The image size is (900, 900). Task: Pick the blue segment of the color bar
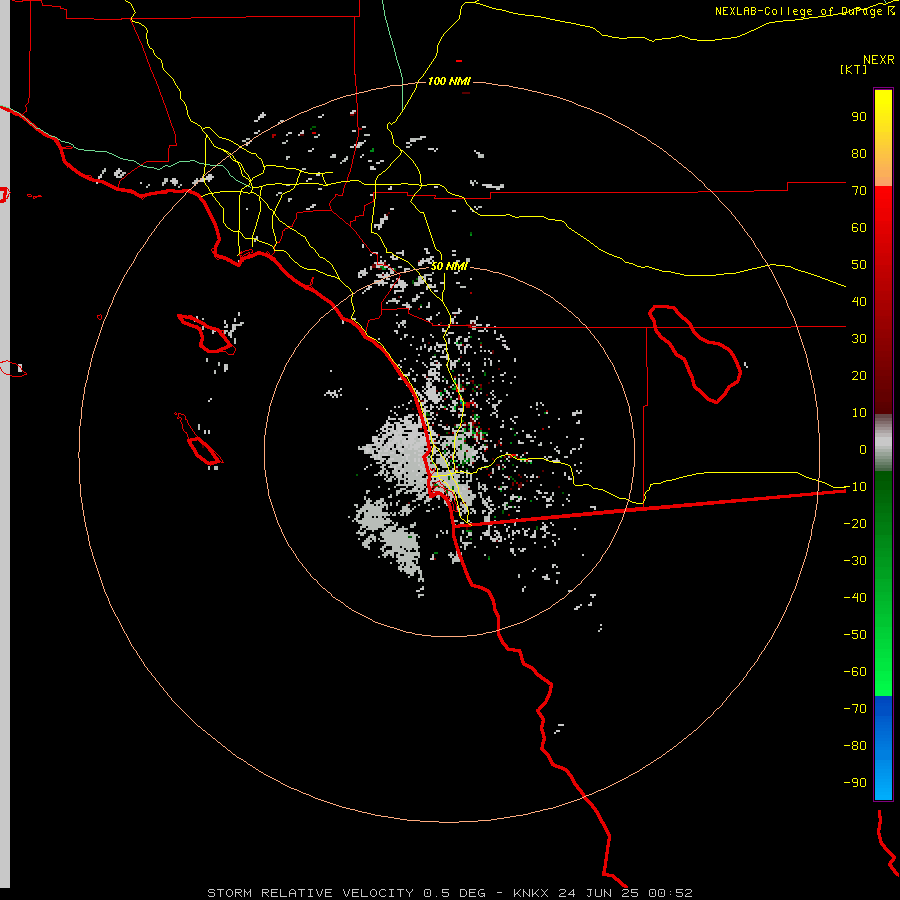[x=883, y=747]
